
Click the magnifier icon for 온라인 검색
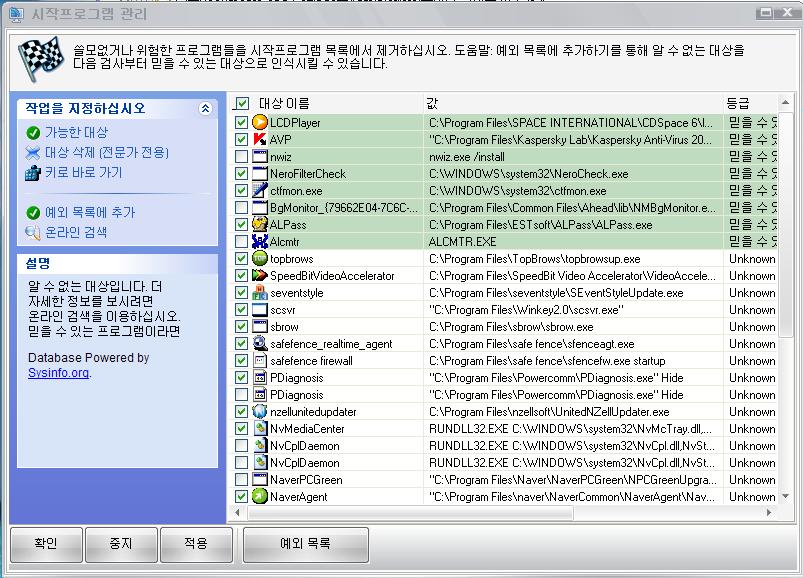(33, 233)
